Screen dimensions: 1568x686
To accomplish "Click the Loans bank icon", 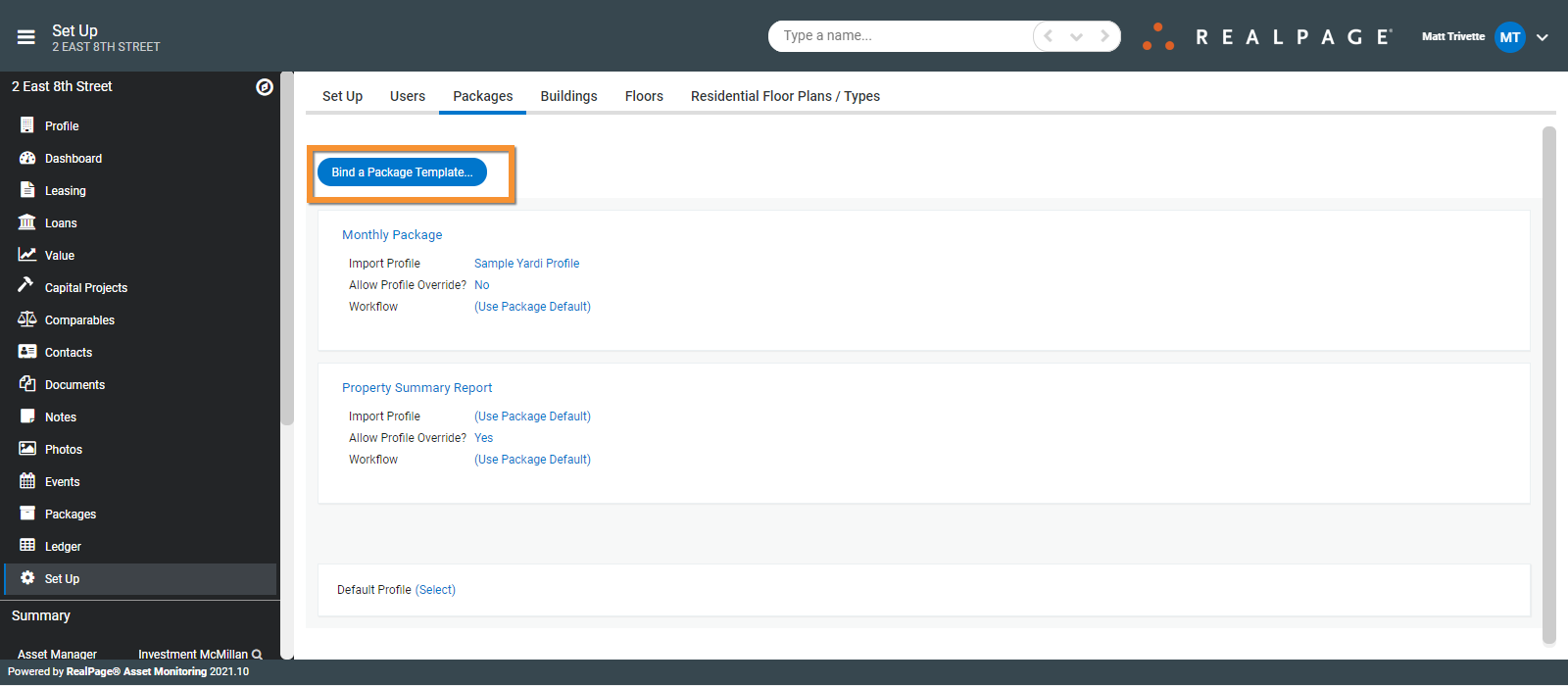I will tap(27, 222).
